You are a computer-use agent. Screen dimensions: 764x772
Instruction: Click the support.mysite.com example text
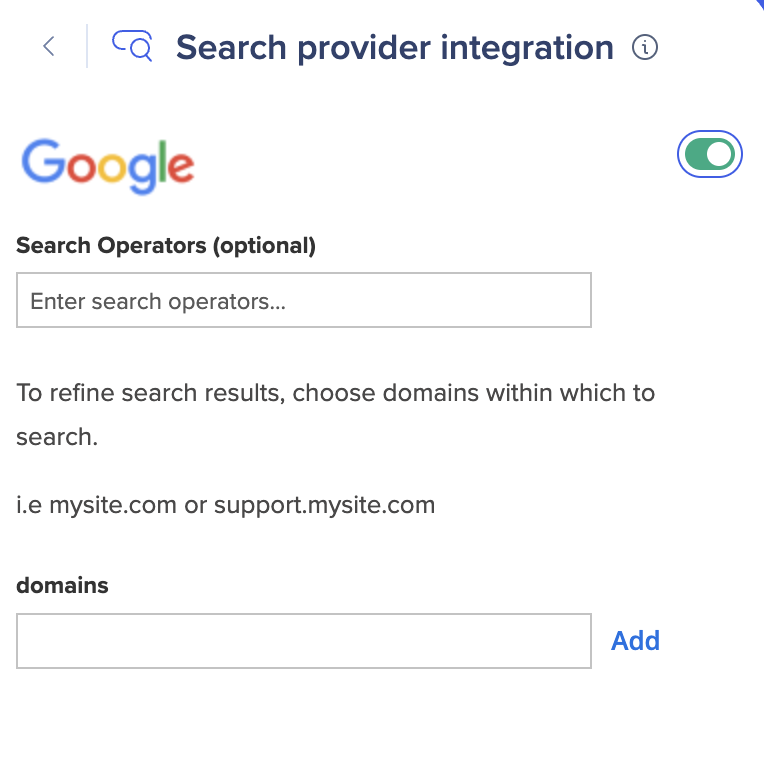[x=324, y=506]
